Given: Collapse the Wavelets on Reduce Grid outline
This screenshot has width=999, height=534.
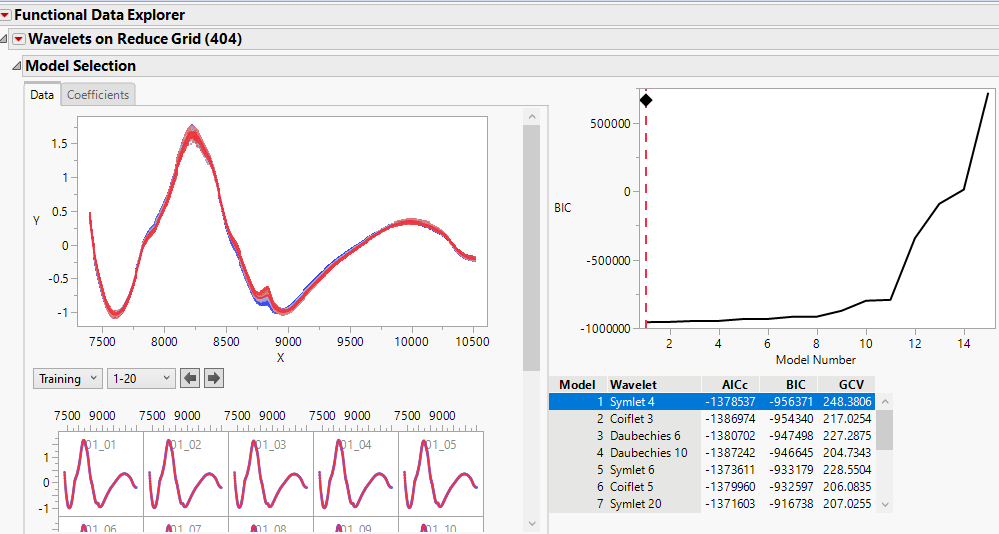Looking at the screenshot, I should [4, 40].
